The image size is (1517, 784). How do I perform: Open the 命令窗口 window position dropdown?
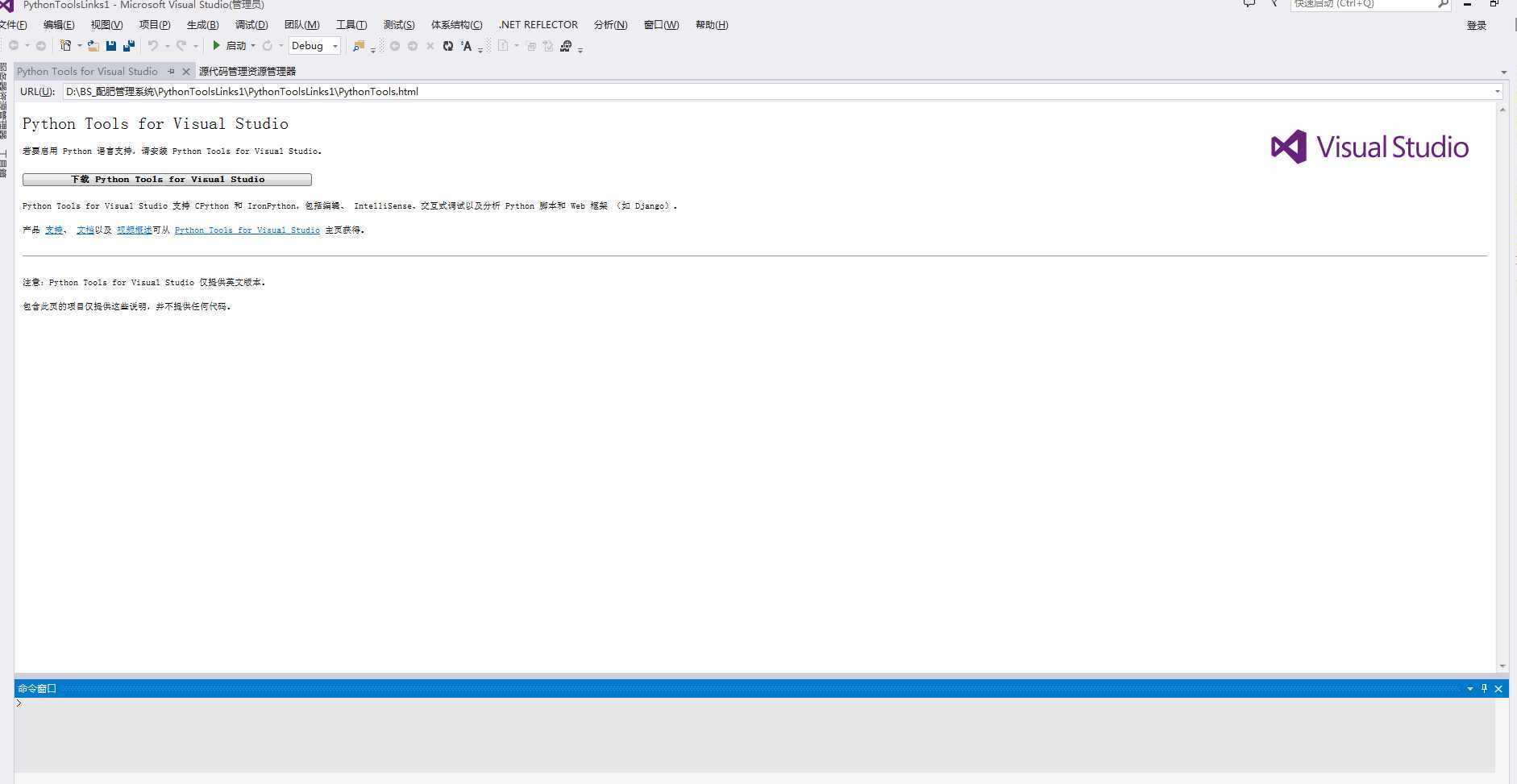tap(1470, 689)
